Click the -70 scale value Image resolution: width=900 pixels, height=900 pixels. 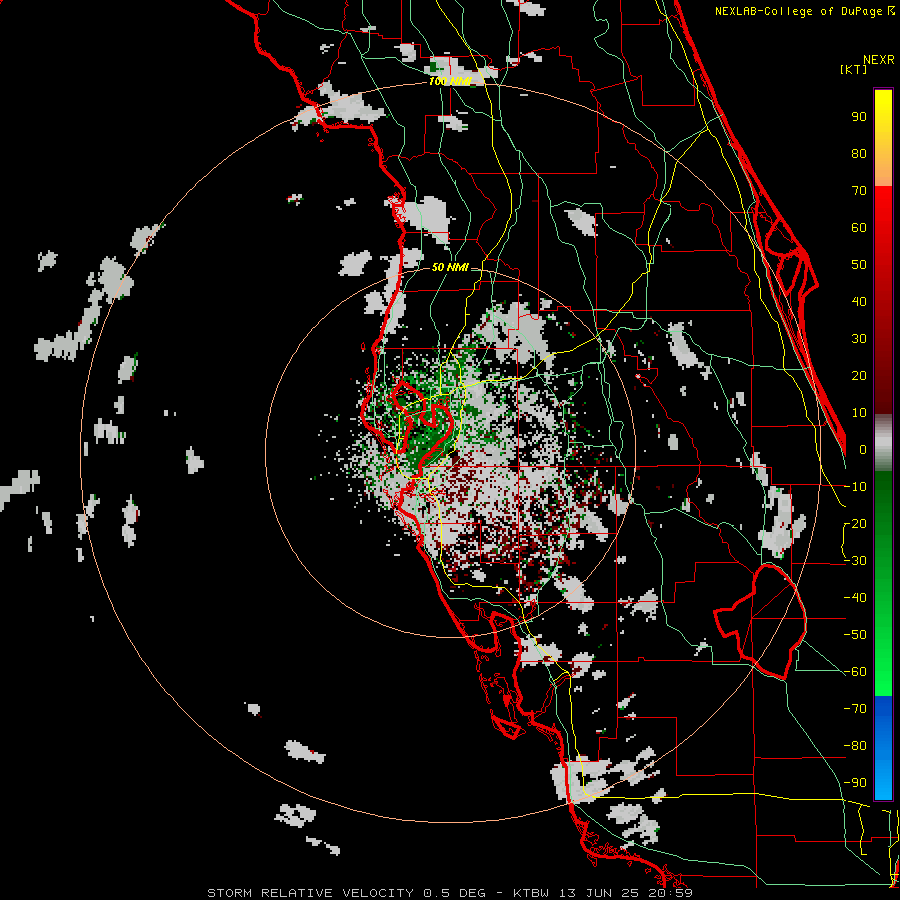click(x=855, y=709)
